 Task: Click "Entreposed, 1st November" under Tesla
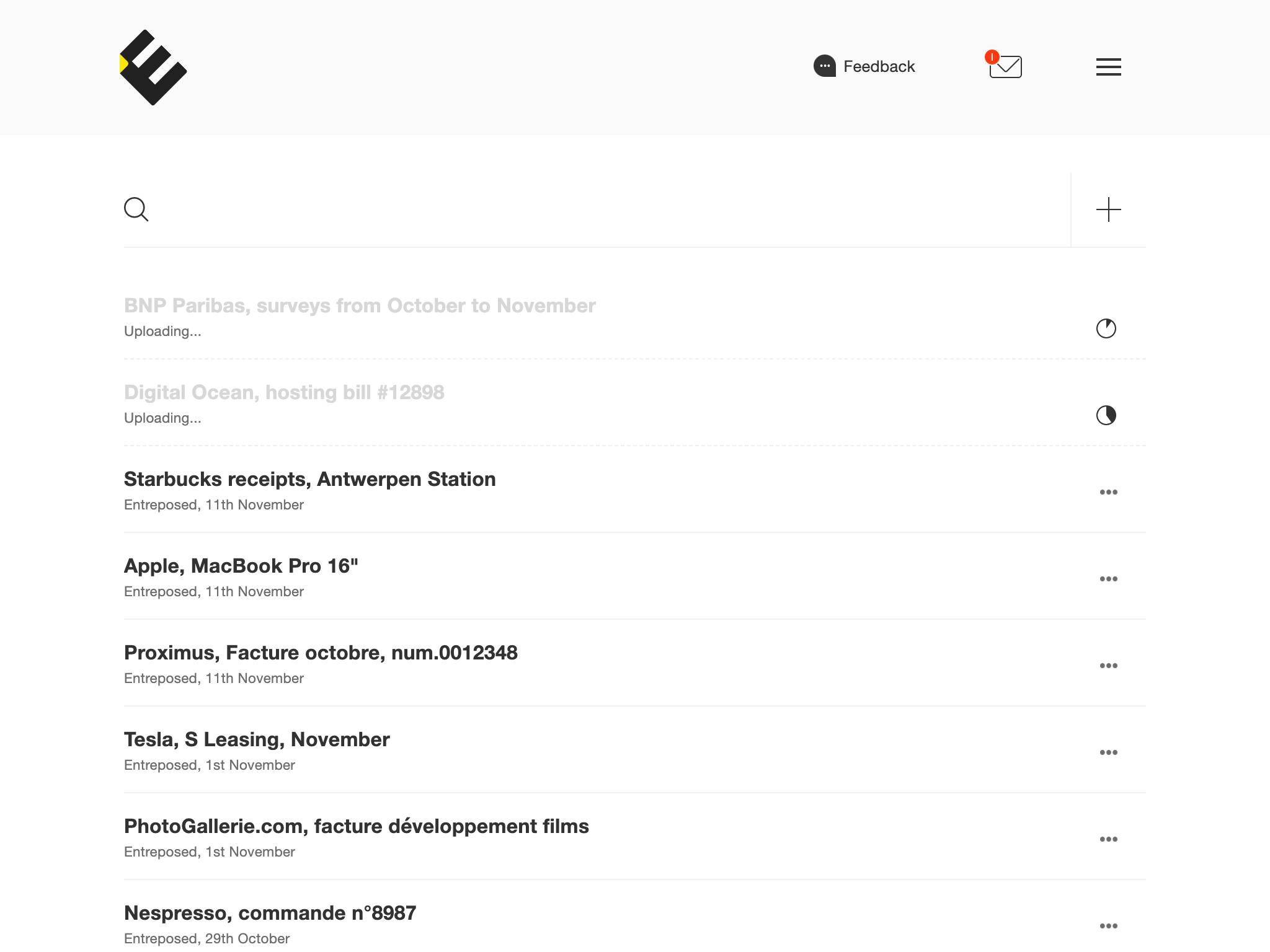[210, 765]
